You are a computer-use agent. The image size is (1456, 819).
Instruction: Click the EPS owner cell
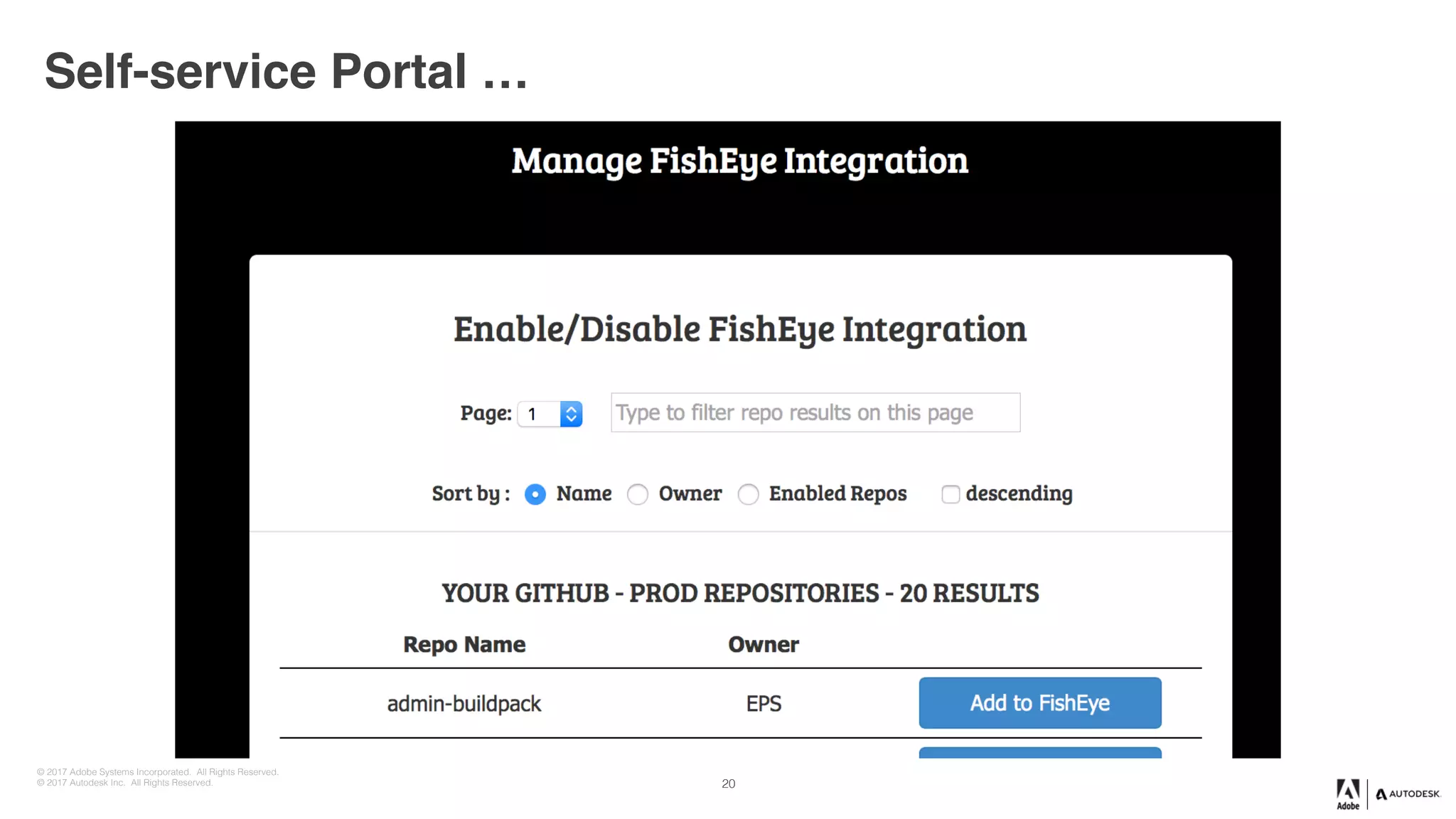pos(764,704)
